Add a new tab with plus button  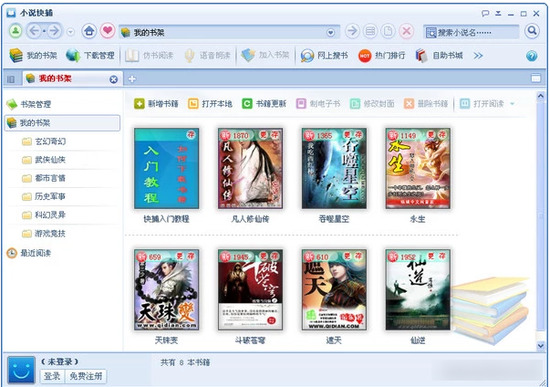pyautogui.click(x=132, y=79)
